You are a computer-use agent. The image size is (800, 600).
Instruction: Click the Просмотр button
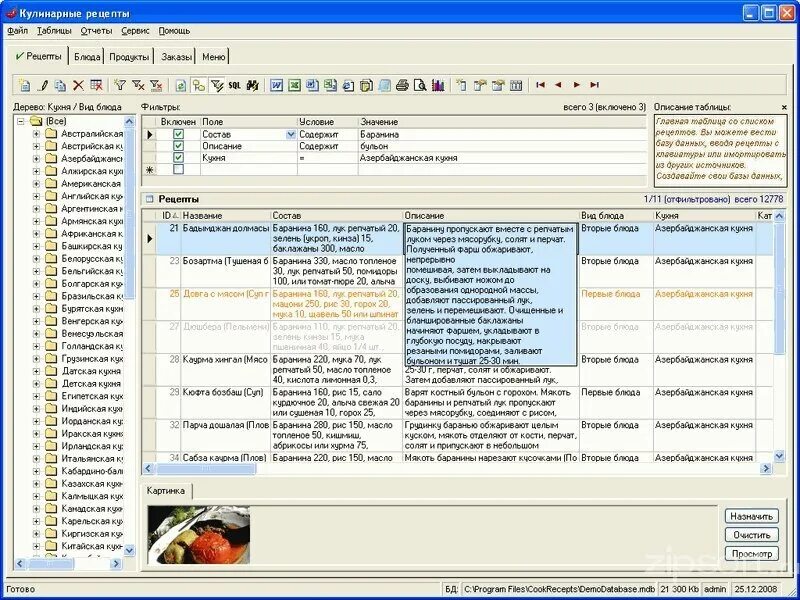[752, 554]
